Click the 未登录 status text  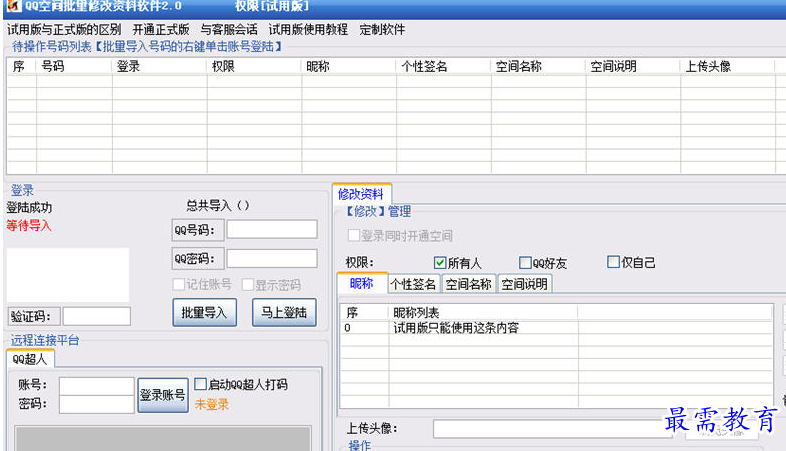pyautogui.click(x=212, y=404)
